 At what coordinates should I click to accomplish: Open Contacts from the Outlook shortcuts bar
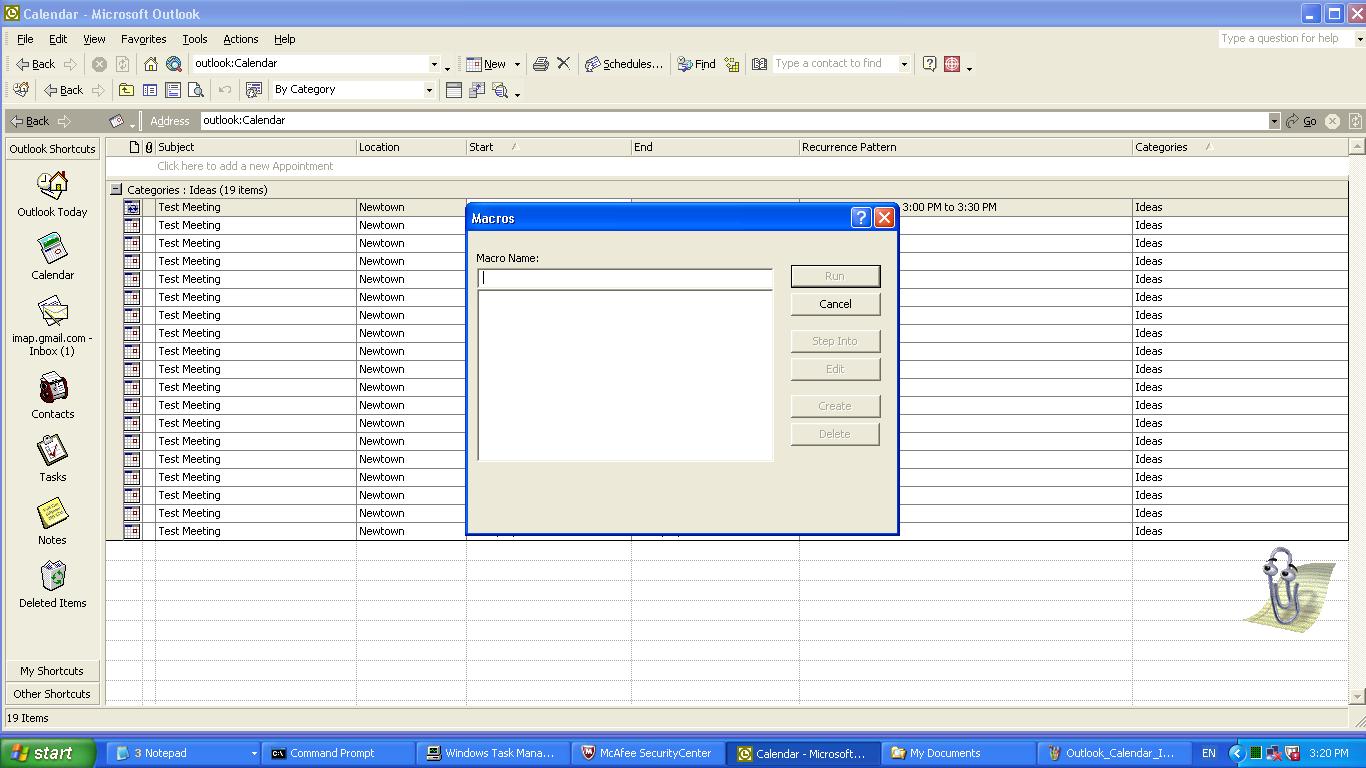coord(52,395)
